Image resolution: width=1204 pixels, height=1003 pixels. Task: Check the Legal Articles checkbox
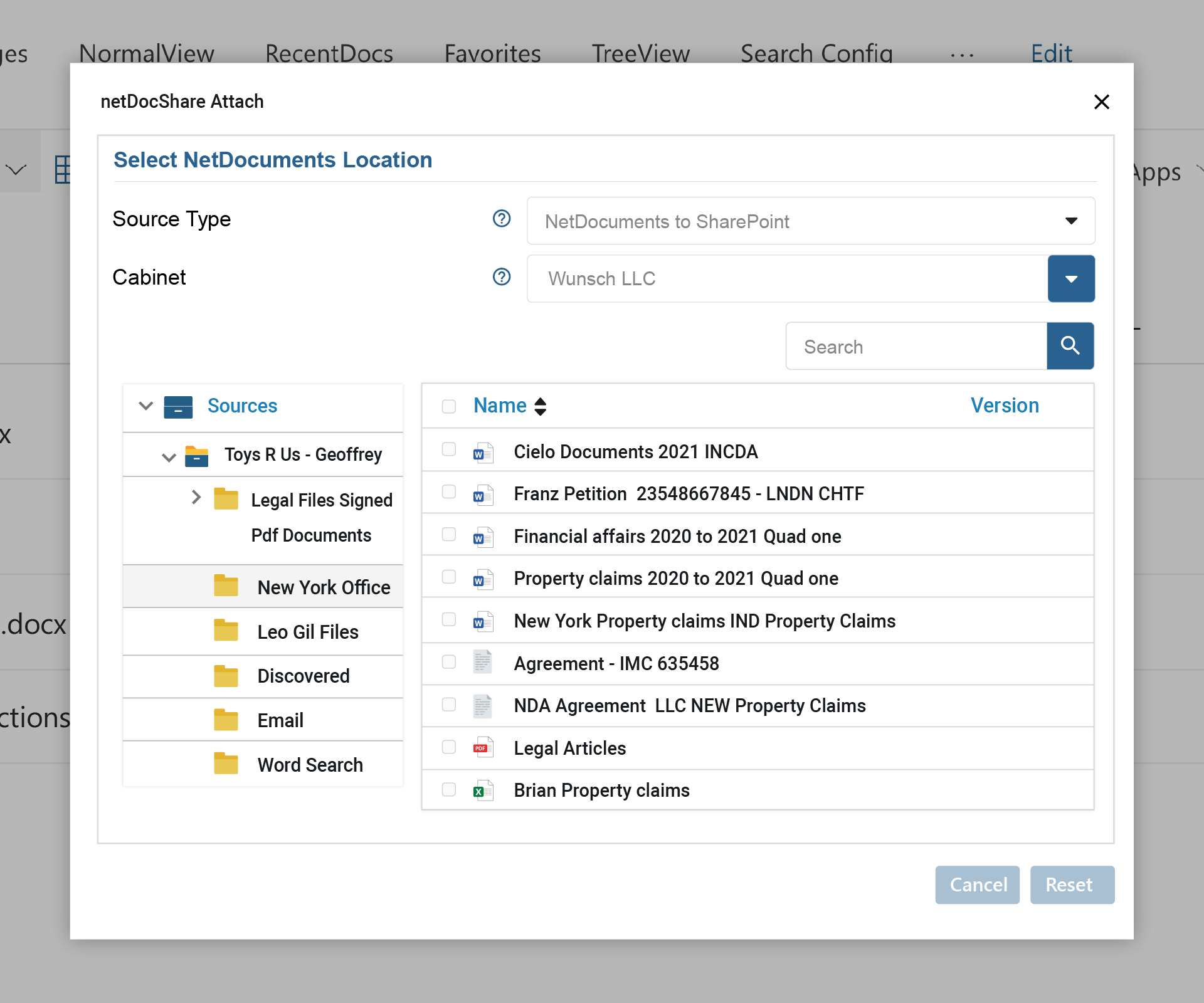tap(449, 747)
